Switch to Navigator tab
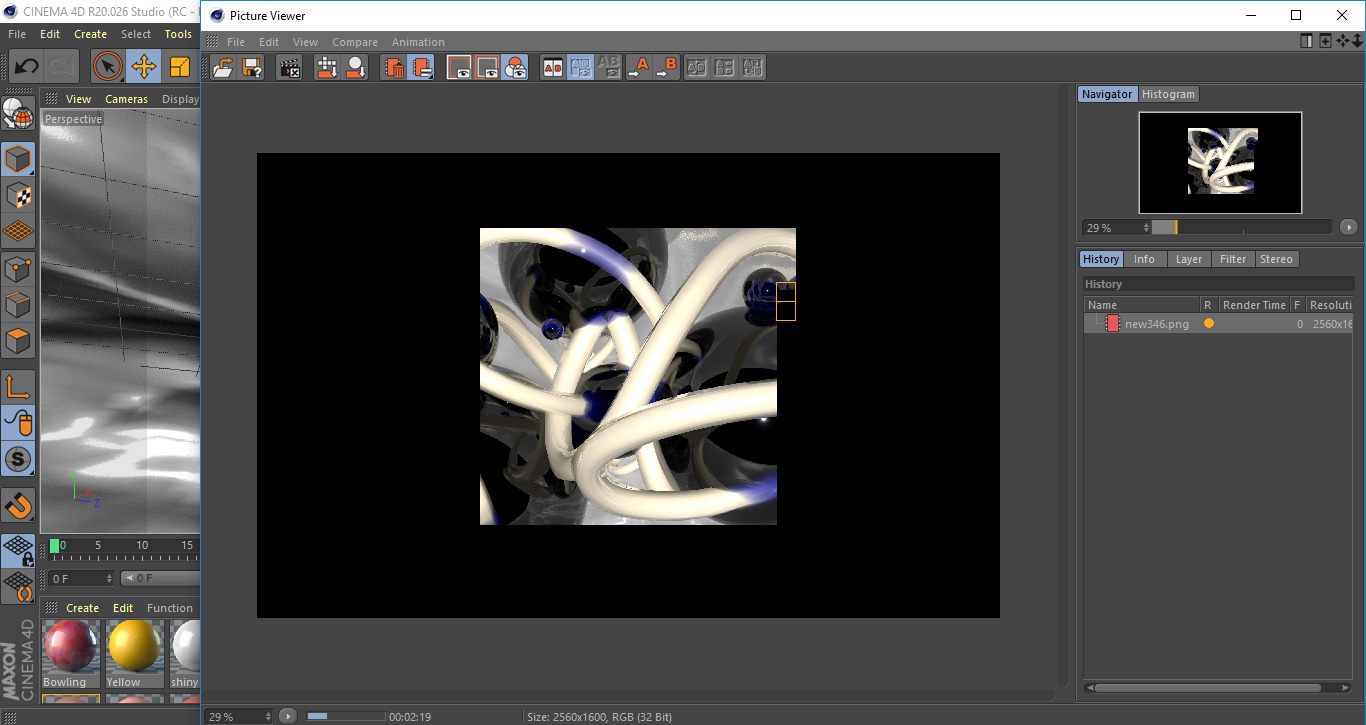The height and width of the screenshot is (725, 1366). click(x=1107, y=94)
